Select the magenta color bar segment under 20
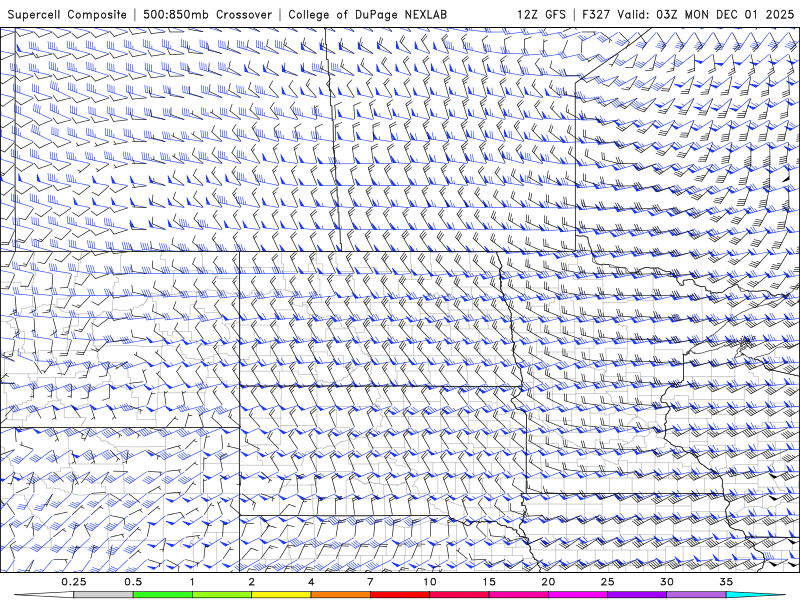800x600 pixels. point(578,595)
